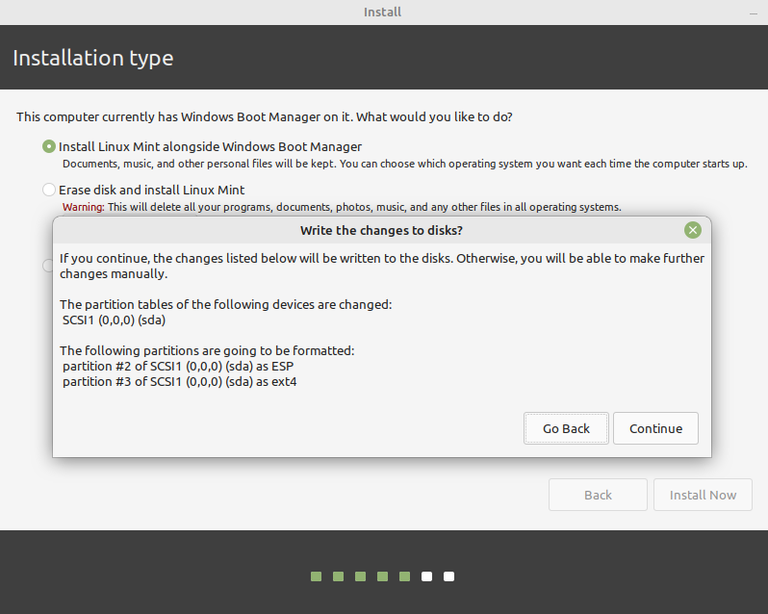
Task: Click the "Installation type" page heading
Action: (x=93, y=58)
